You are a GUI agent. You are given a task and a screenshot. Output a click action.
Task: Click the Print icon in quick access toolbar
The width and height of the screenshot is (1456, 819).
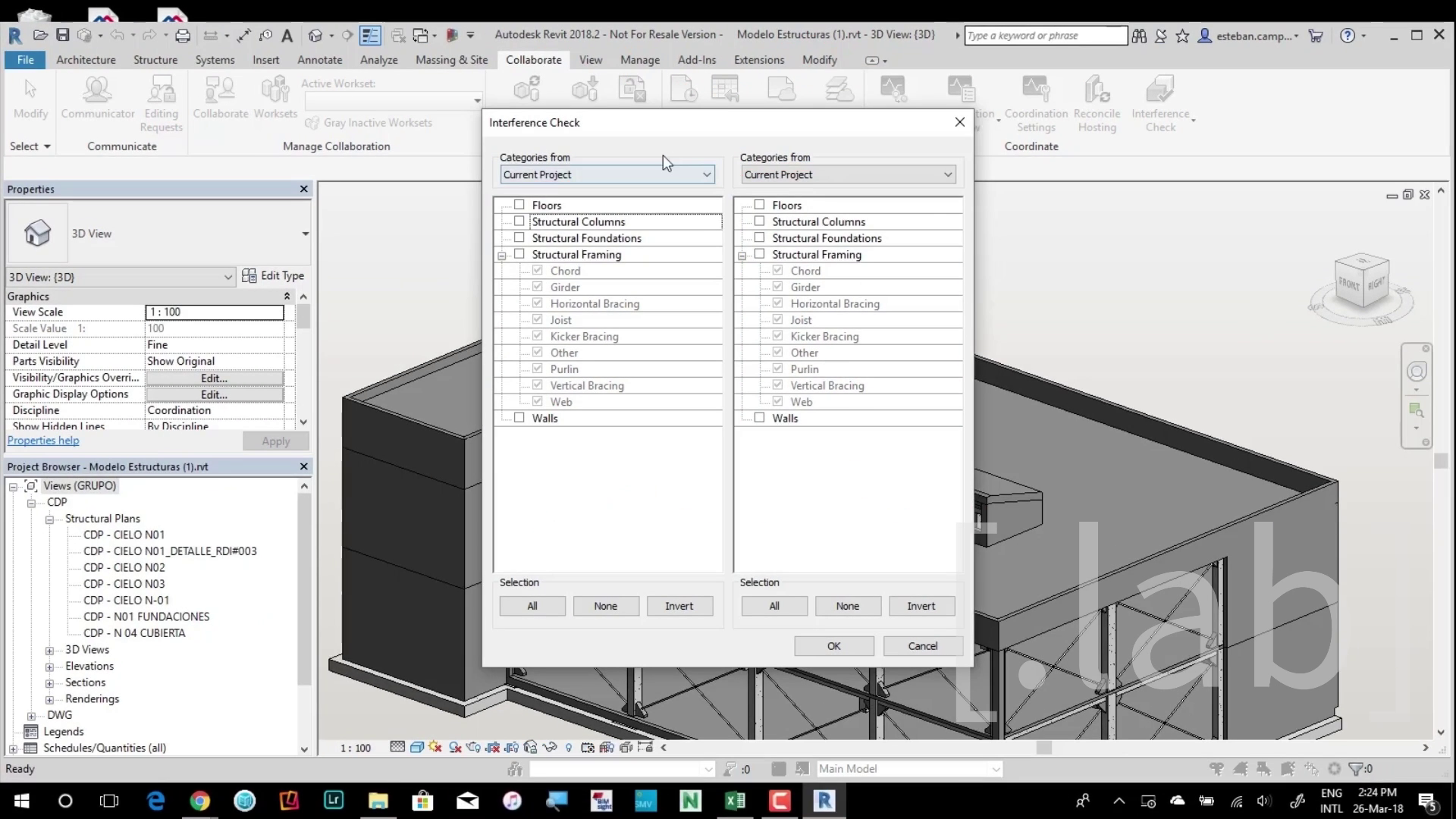click(x=183, y=36)
